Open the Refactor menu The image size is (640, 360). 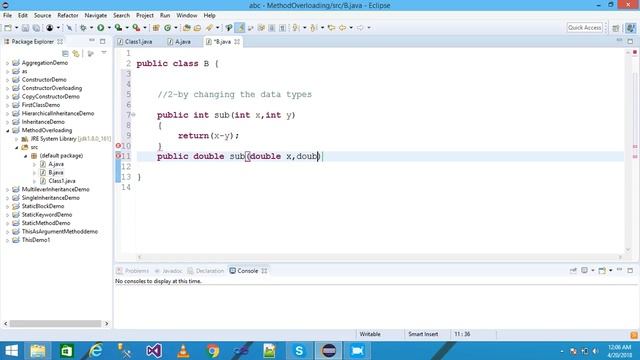pos(68,16)
